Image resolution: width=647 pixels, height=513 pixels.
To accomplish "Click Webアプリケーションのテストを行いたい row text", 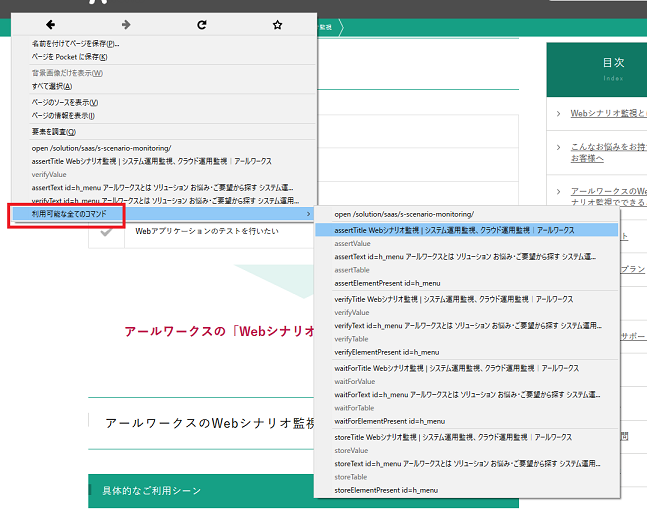I will pyautogui.click(x=207, y=231).
